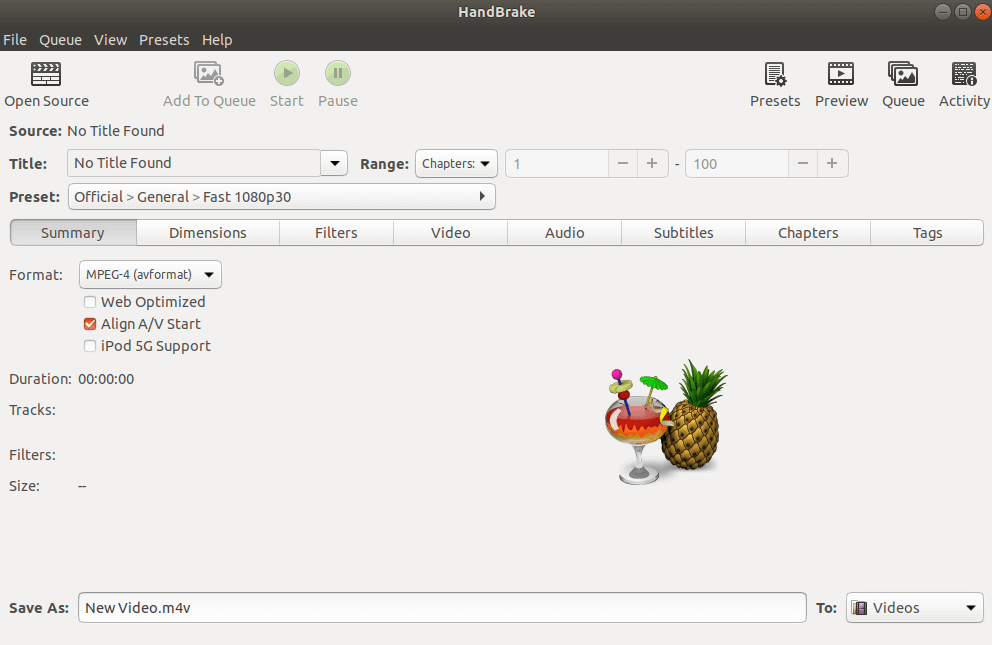992x645 pixels.
Task: Open the Queue menu
Action: (60, 40)
